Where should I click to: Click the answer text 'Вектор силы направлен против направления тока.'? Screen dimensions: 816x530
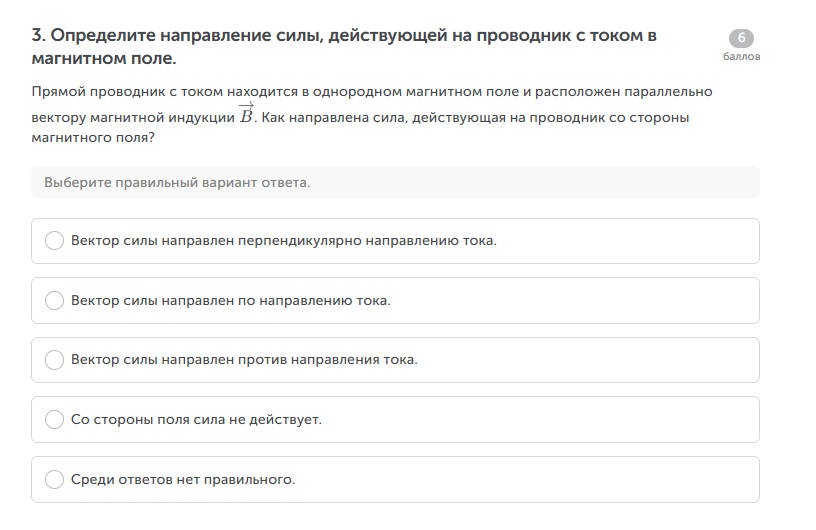(244, 360)
